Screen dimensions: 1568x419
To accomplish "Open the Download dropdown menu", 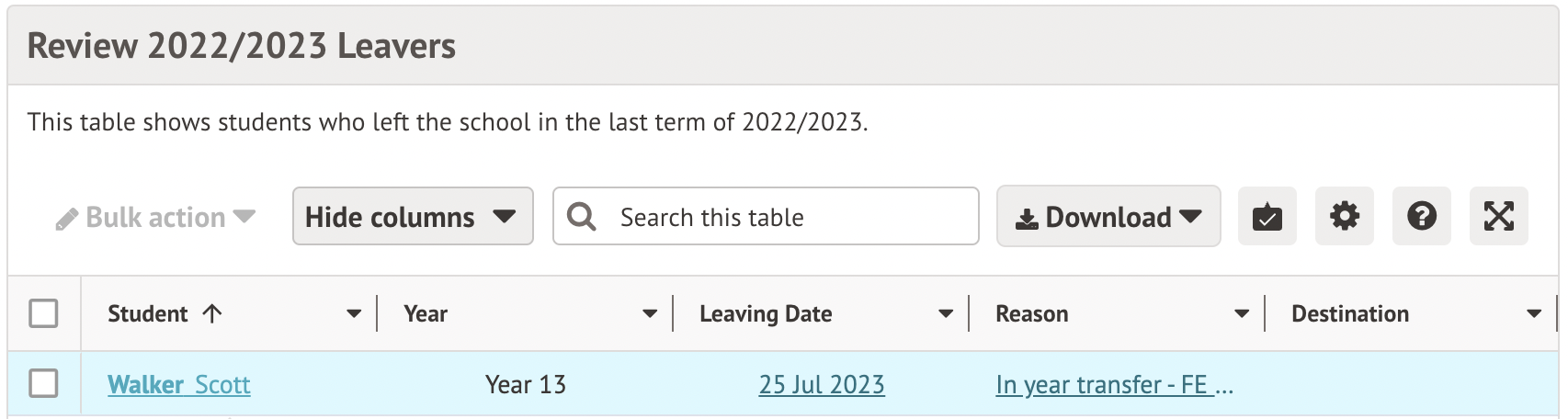I will (1108, 217).
